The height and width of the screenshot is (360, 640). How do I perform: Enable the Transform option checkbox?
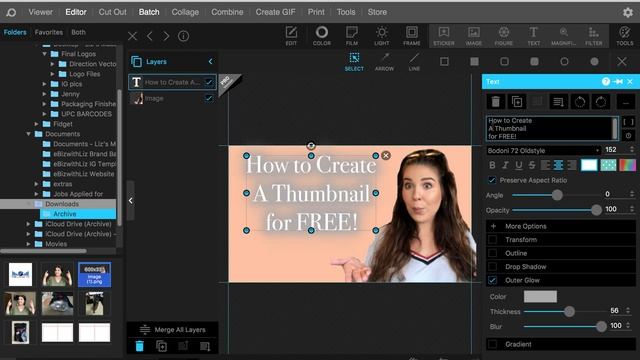[493, 240]
